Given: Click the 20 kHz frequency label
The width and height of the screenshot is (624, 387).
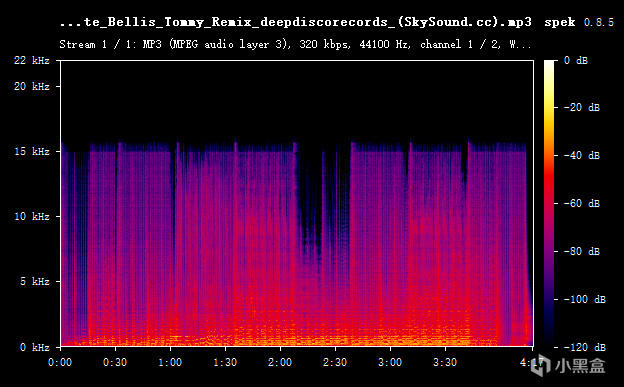Looking at the screenshot, I should point(32,86).
